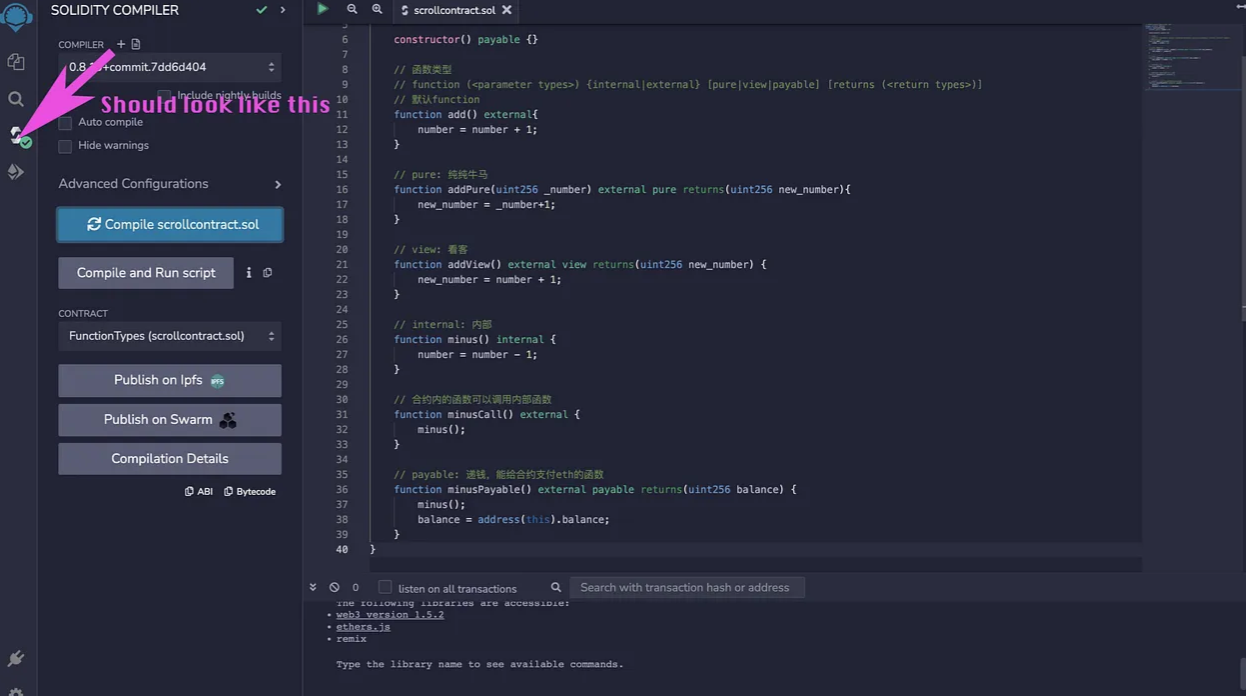Expand Advanced Configurations section
The image size is (1246, 696).
pos(170,184)
